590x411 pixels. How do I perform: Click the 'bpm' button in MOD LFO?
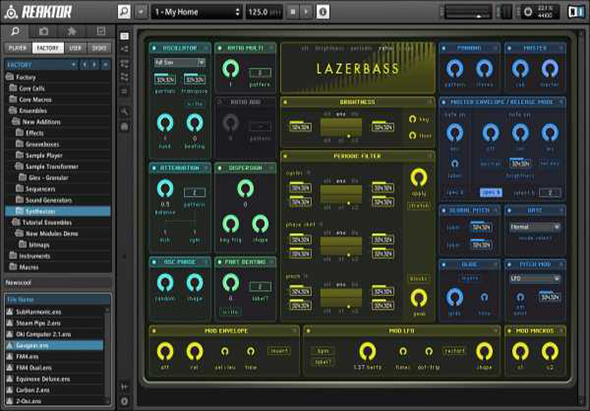tap(323, 351)
